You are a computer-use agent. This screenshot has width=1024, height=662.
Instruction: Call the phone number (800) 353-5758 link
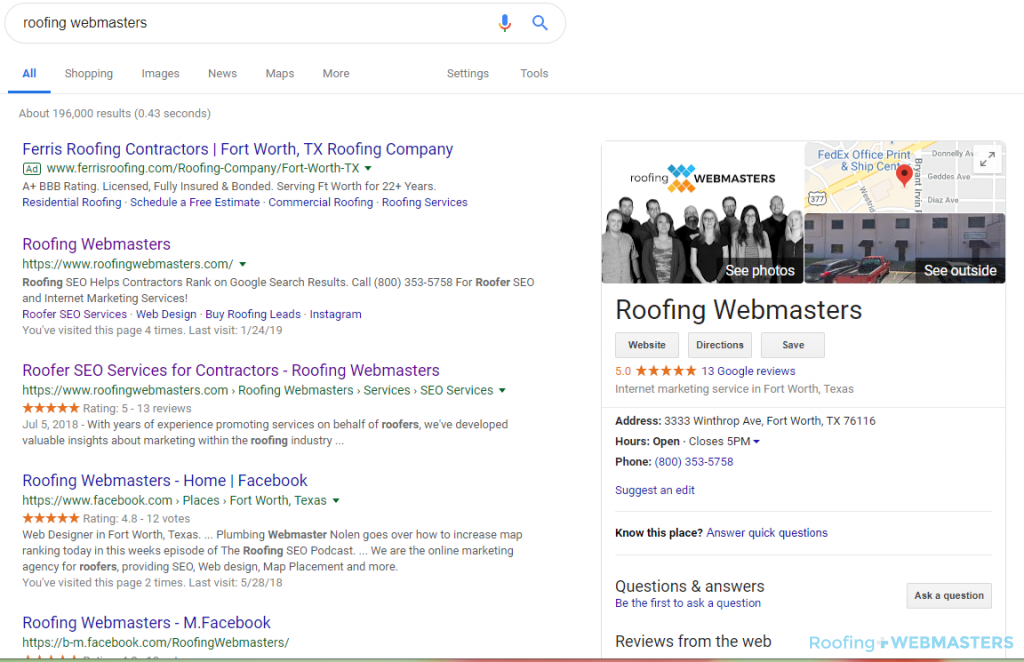click(x=694, y=462)
